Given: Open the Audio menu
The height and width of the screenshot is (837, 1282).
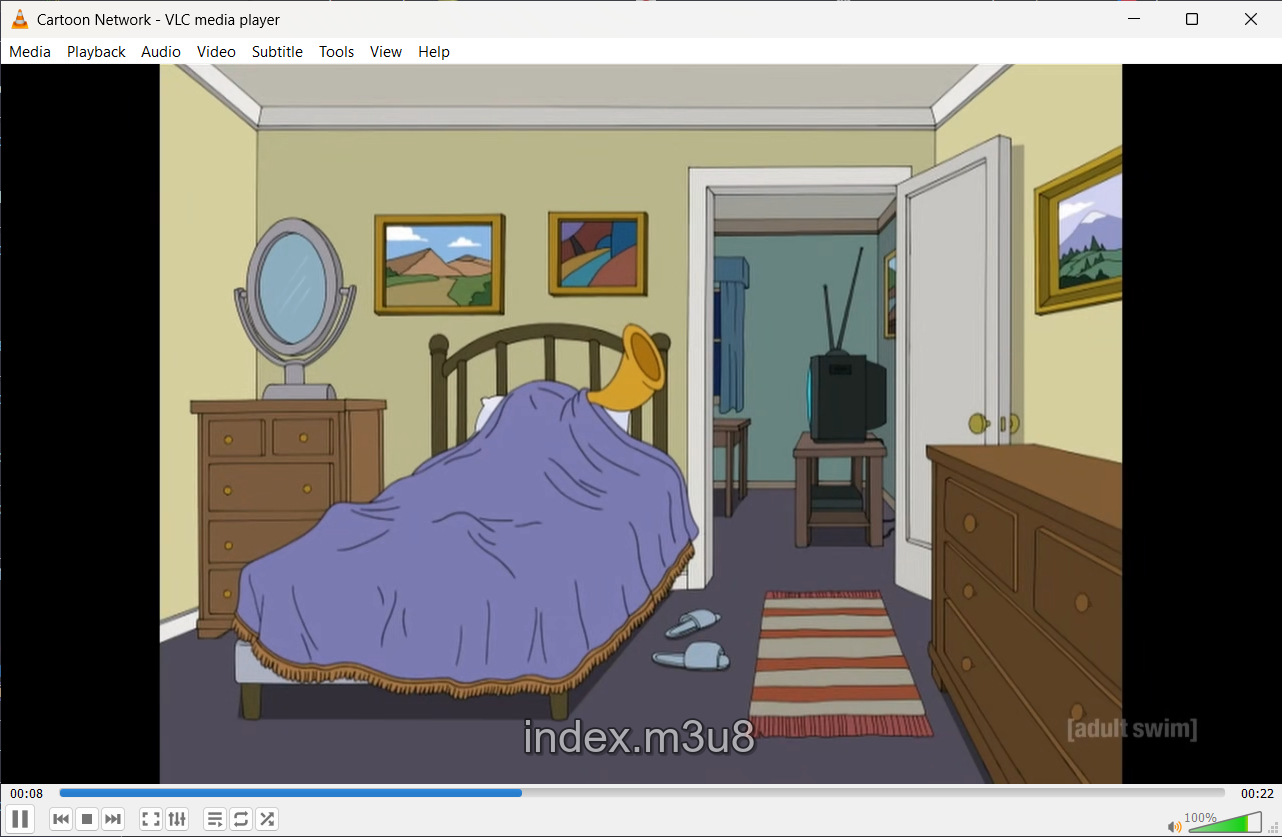Looking at the screenshot, I should pos(161,52).
